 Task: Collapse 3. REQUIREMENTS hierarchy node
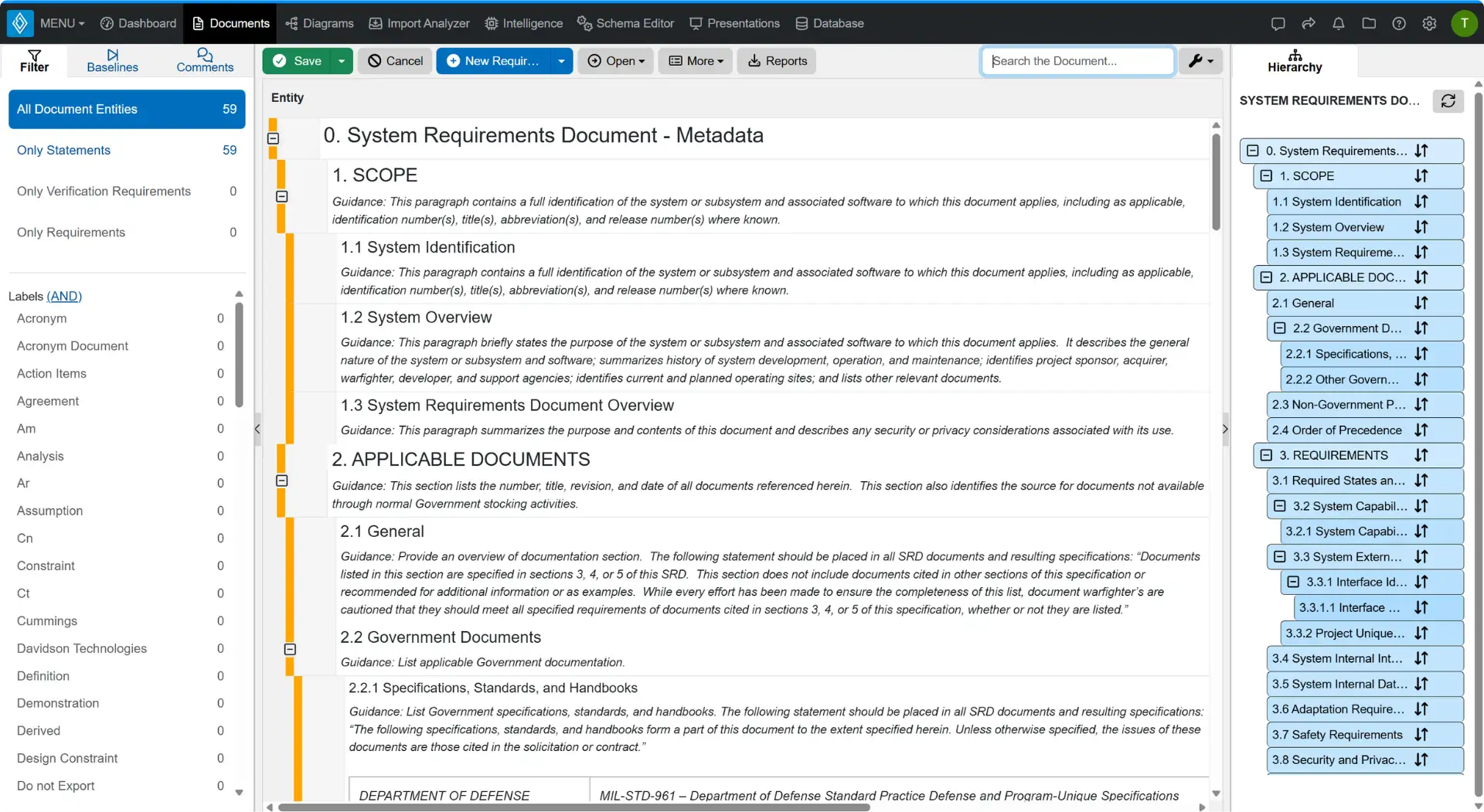(x=1266, y=455)
